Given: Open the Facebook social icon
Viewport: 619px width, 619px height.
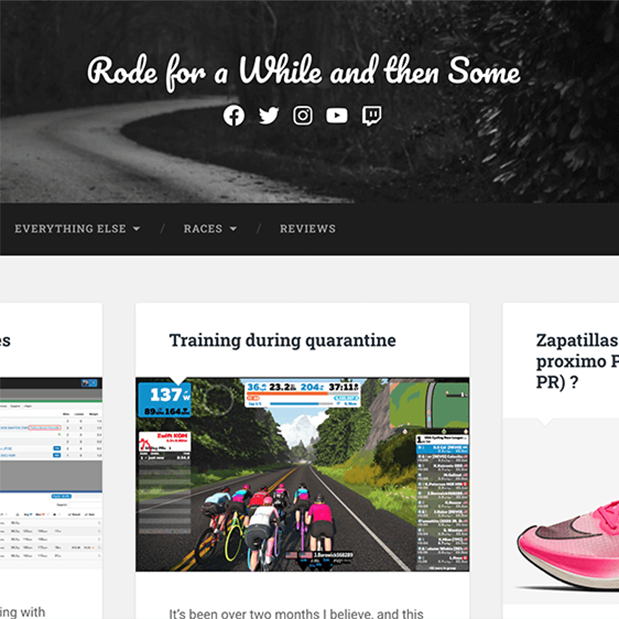Looking at the screenshot, I should point(234,116).
